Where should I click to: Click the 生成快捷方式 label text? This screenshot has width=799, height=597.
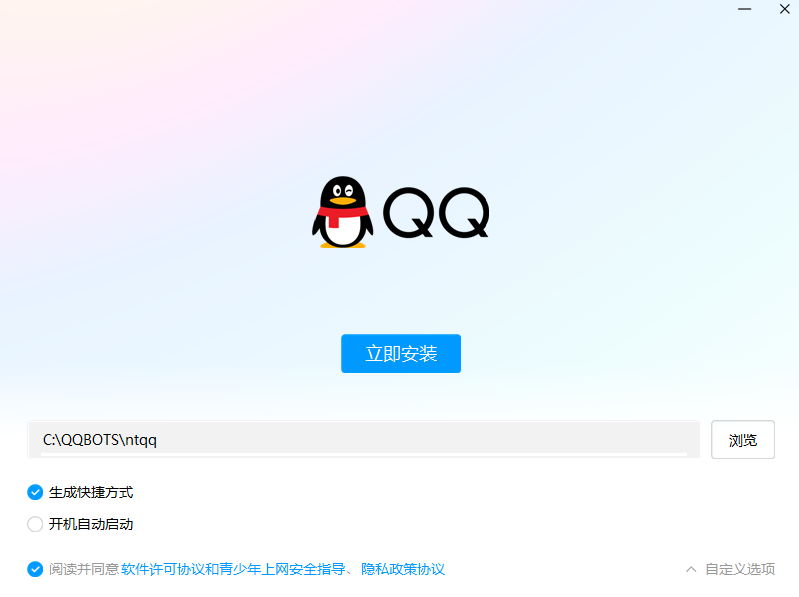pos(91,492)
